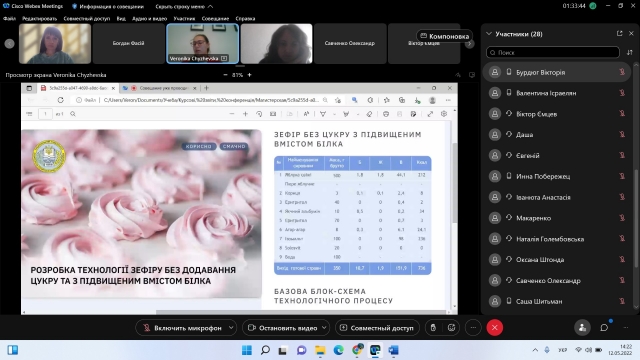
Task: Open reactions emoji button
Action: point(451,328)
